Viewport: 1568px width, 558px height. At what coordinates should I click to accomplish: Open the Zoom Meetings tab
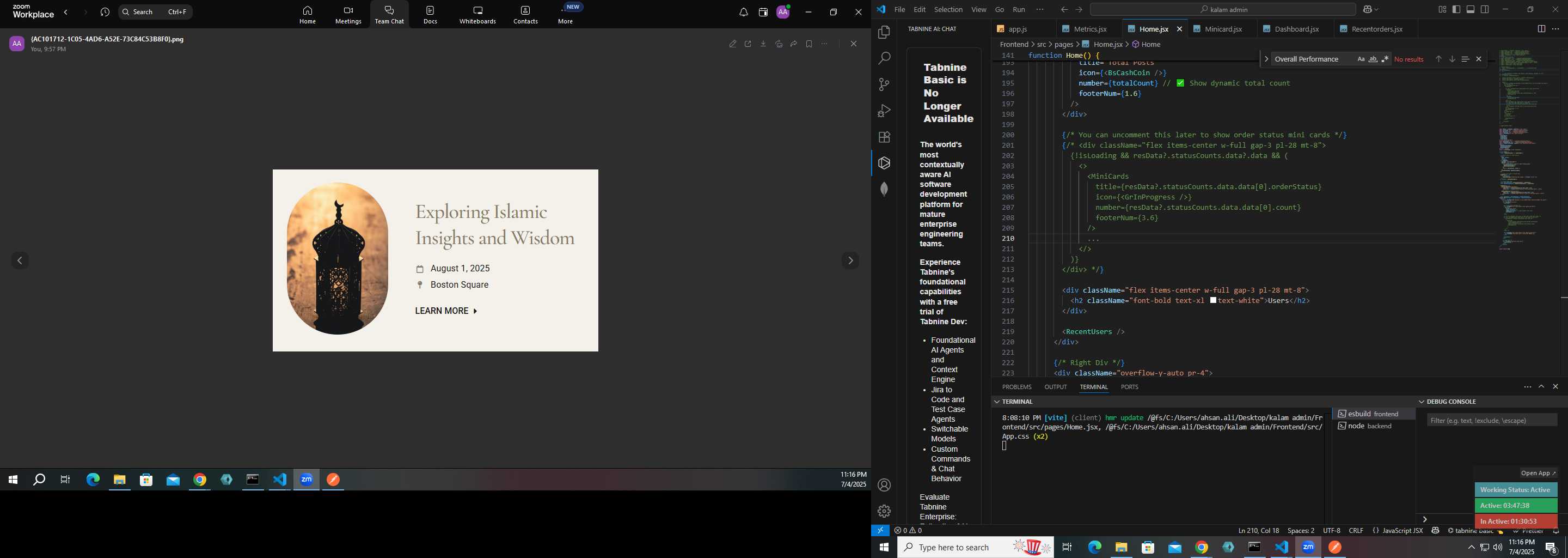pyautogui.click(x=348, y=15)
